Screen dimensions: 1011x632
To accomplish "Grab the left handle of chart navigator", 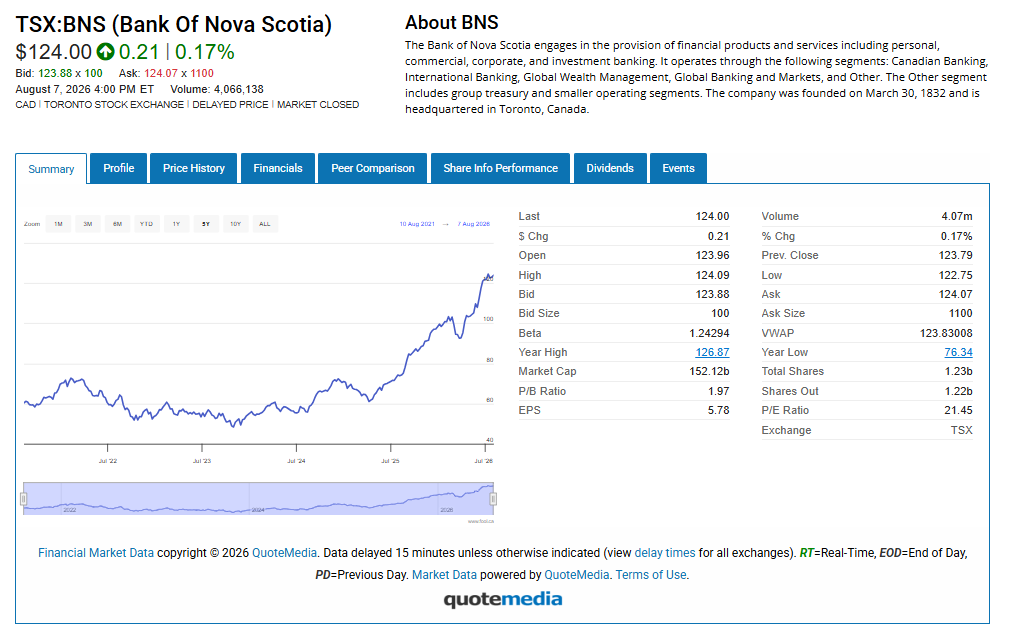I will pyautogui.click(x=24, y=499).
